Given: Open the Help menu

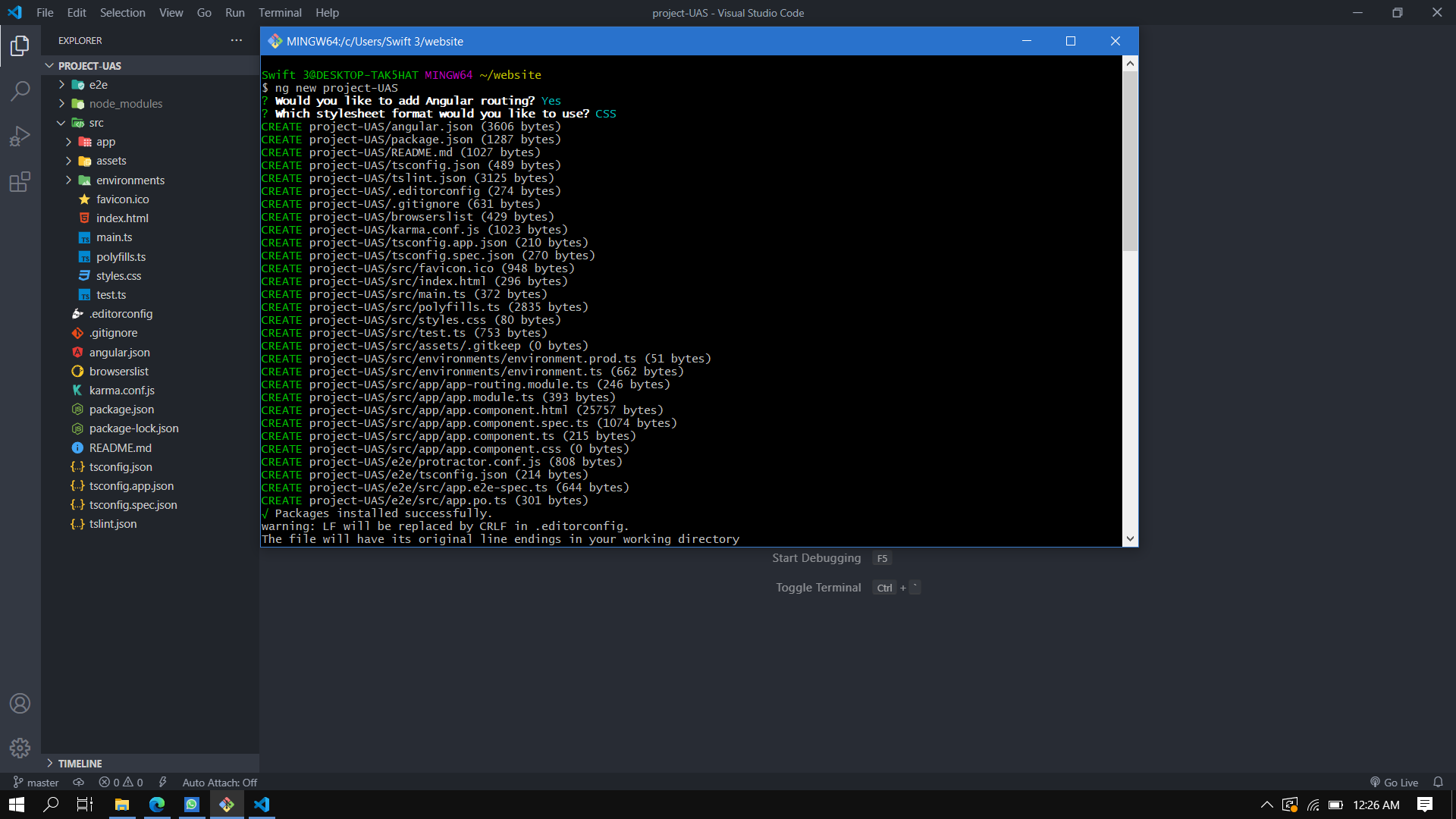Looking at the screenshot, I should pyautogui.click(x=327, y=13).
